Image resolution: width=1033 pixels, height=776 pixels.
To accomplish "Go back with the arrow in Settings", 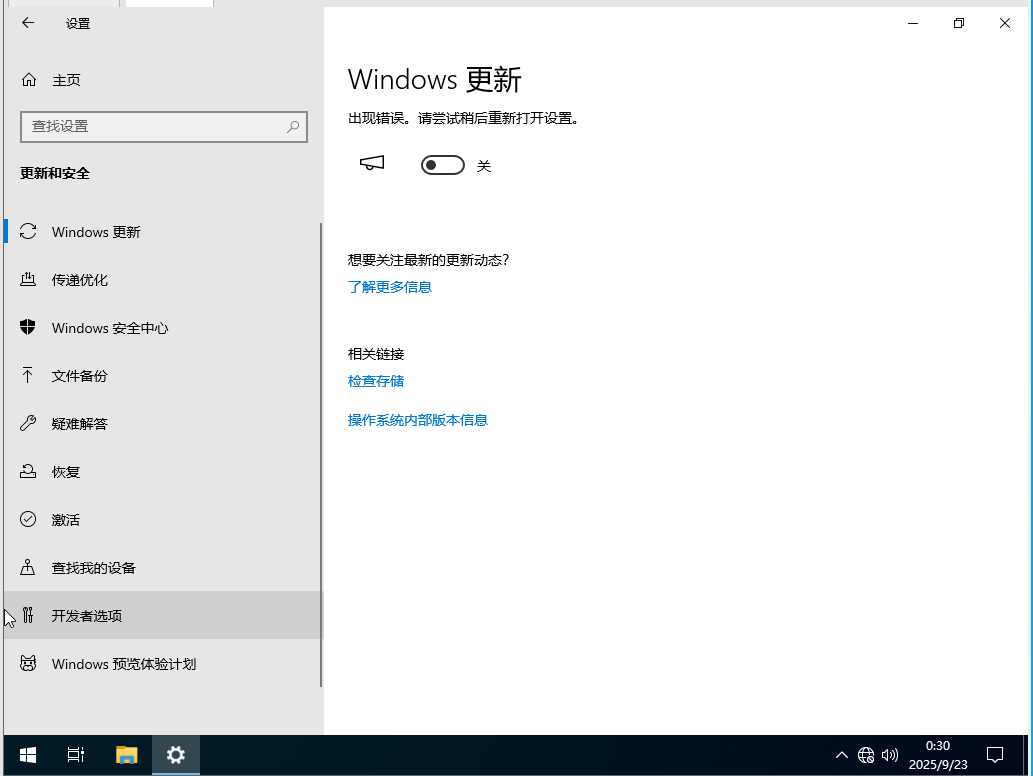I will (x=28, y=23).
